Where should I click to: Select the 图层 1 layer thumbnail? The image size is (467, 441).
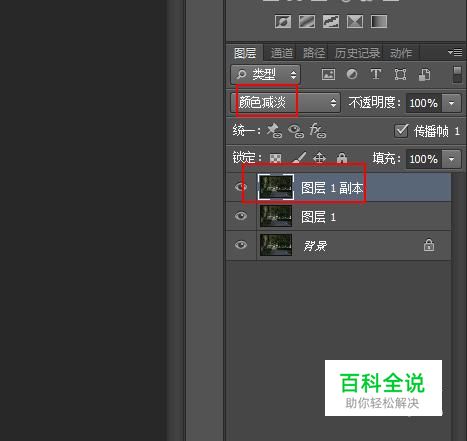[x=276, y=216]
